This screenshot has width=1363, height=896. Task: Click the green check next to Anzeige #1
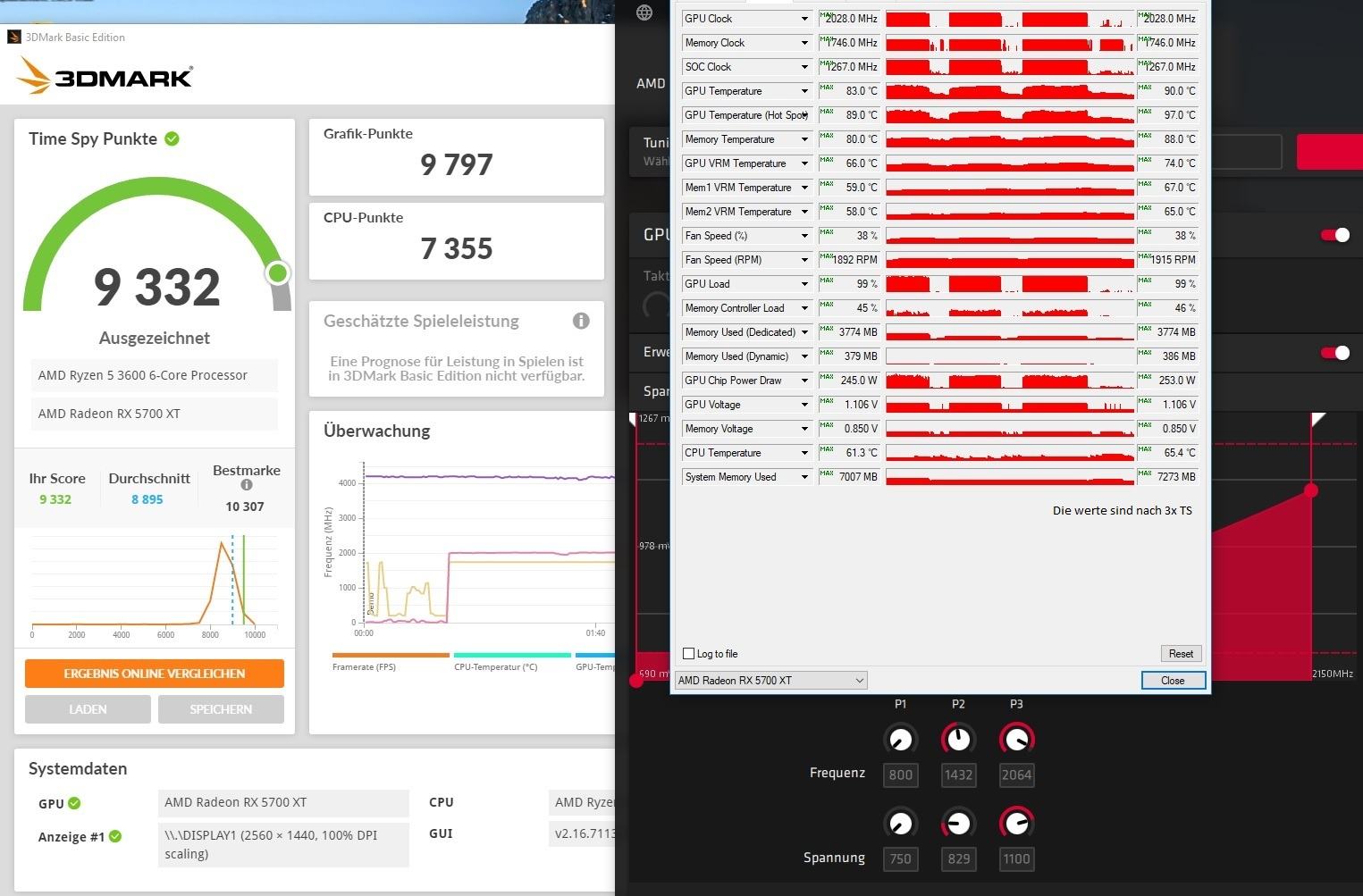[115, 837]
